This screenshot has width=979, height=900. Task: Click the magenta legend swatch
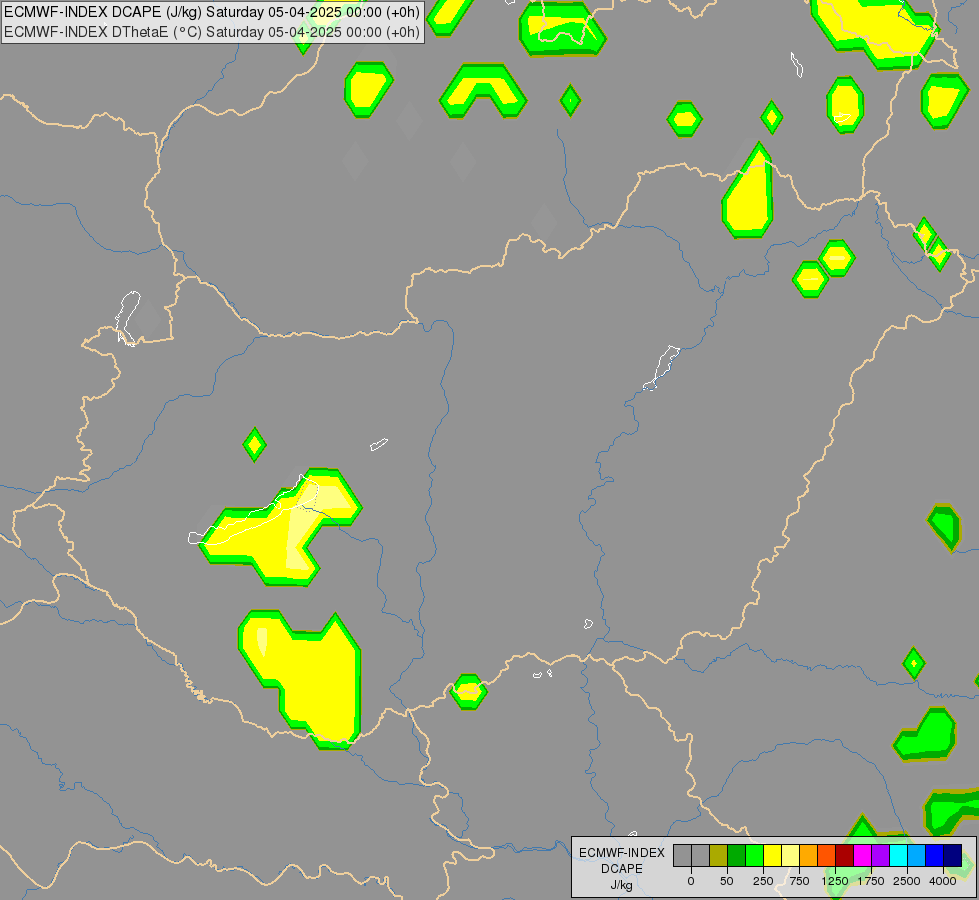pyautogui.click(x=863, y=855)
